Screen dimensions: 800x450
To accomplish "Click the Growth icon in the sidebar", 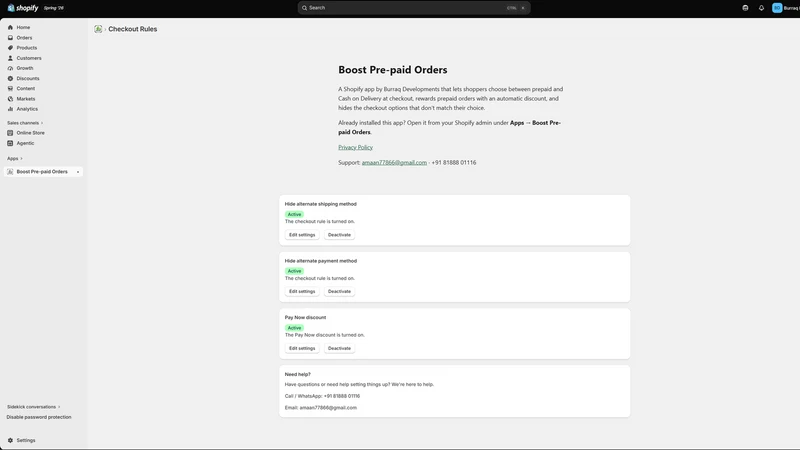I will pyautogui.click(x=10, y=68).
